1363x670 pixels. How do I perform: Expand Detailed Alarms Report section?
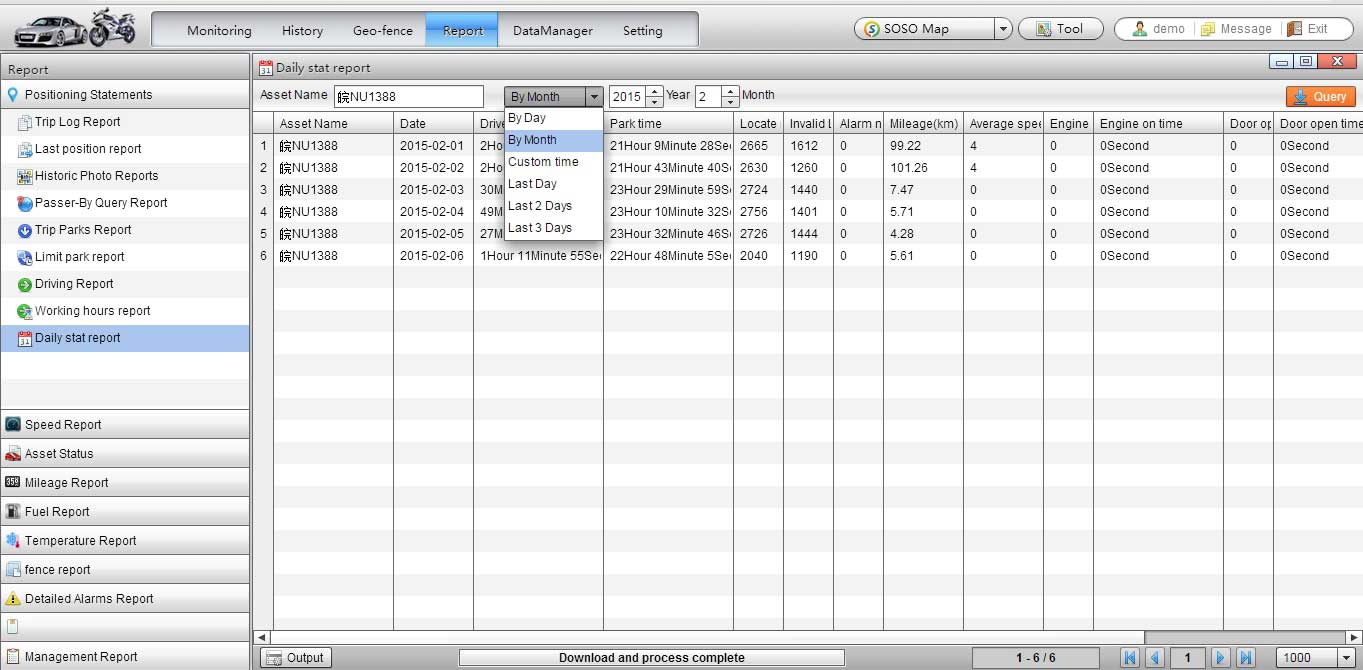pos(125,598)
